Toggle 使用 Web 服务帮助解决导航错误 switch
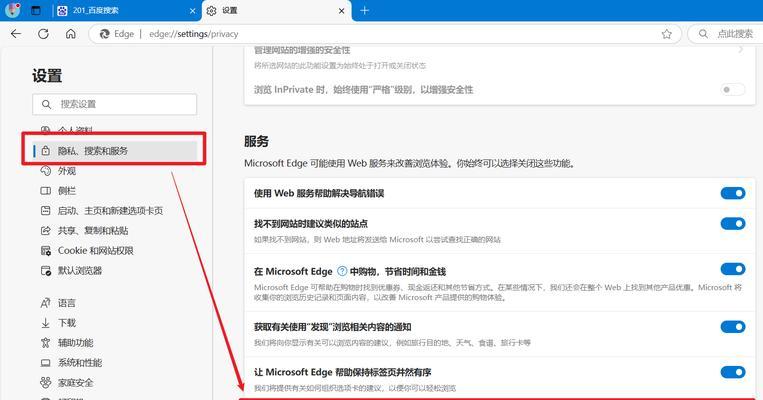The height and width of the screenshot is (400, 763). click(x=733, y=193)
